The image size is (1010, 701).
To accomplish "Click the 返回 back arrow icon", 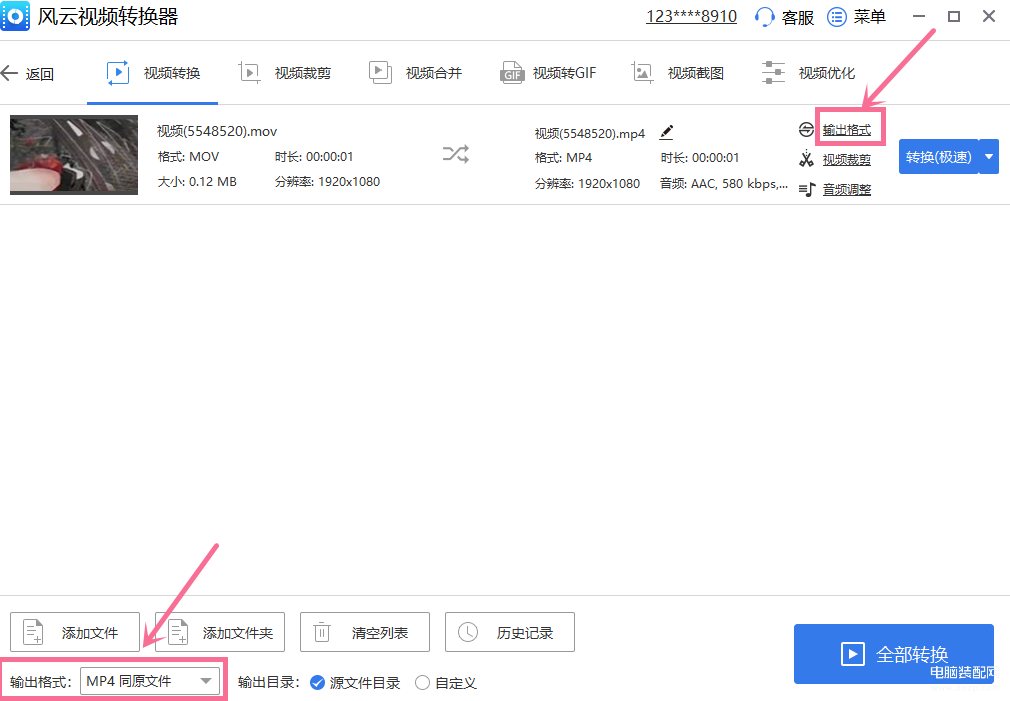I will coord(10,73).
